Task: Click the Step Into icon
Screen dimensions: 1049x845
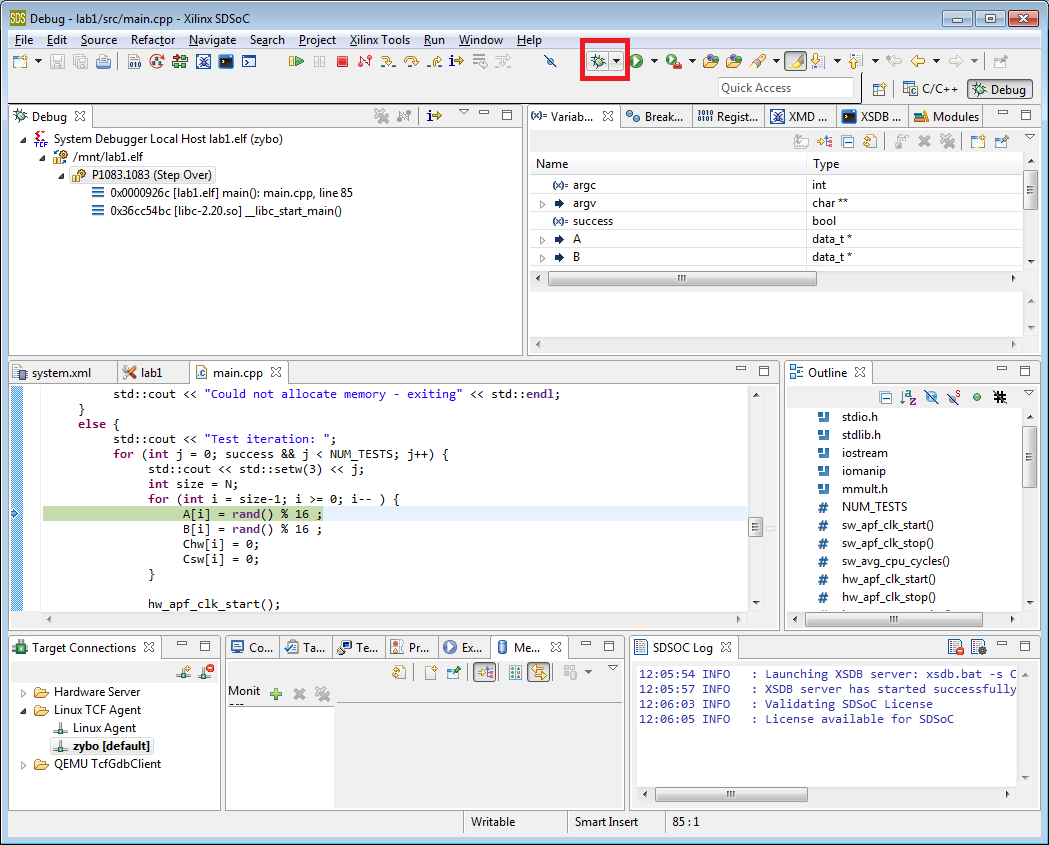Action: 387,62
